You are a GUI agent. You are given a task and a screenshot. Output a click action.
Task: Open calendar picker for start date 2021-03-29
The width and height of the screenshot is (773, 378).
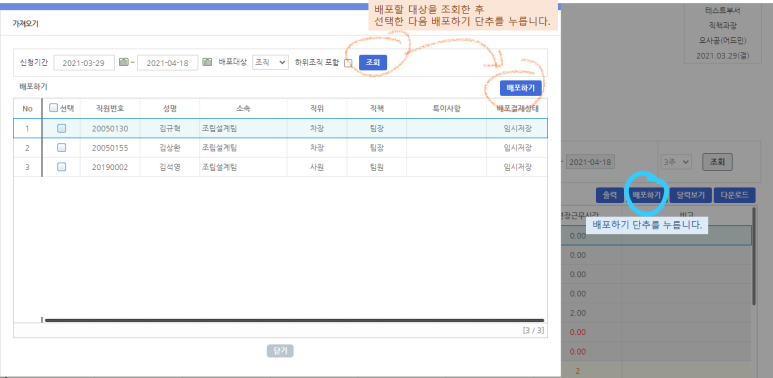[123, 62]
